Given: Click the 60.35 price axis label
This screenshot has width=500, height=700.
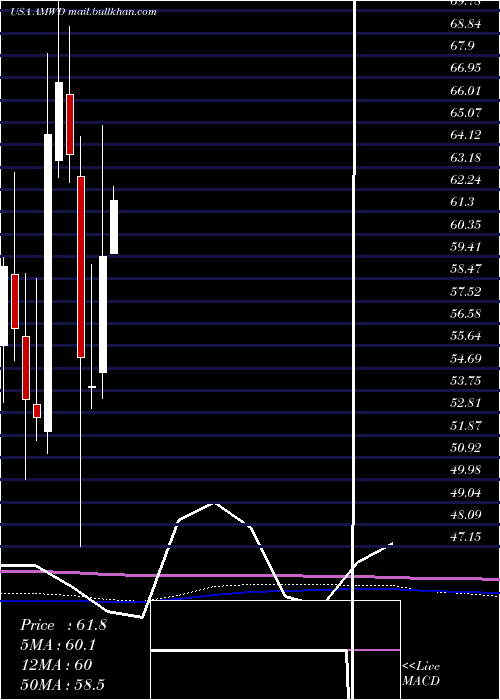Looking at the screenshot, I should click(x=466, y=224).
